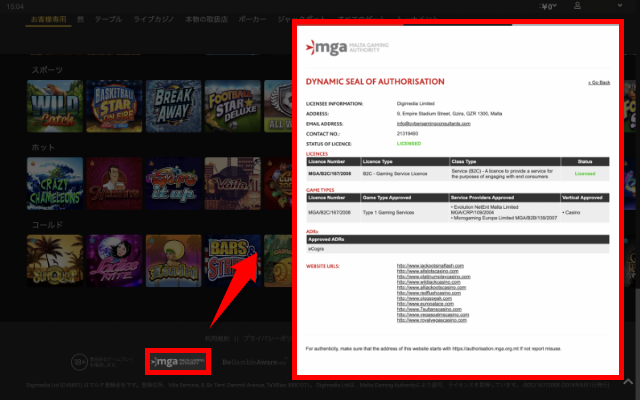
Task: Click the 18+ age restriction icon
Action: click(78, 361)
